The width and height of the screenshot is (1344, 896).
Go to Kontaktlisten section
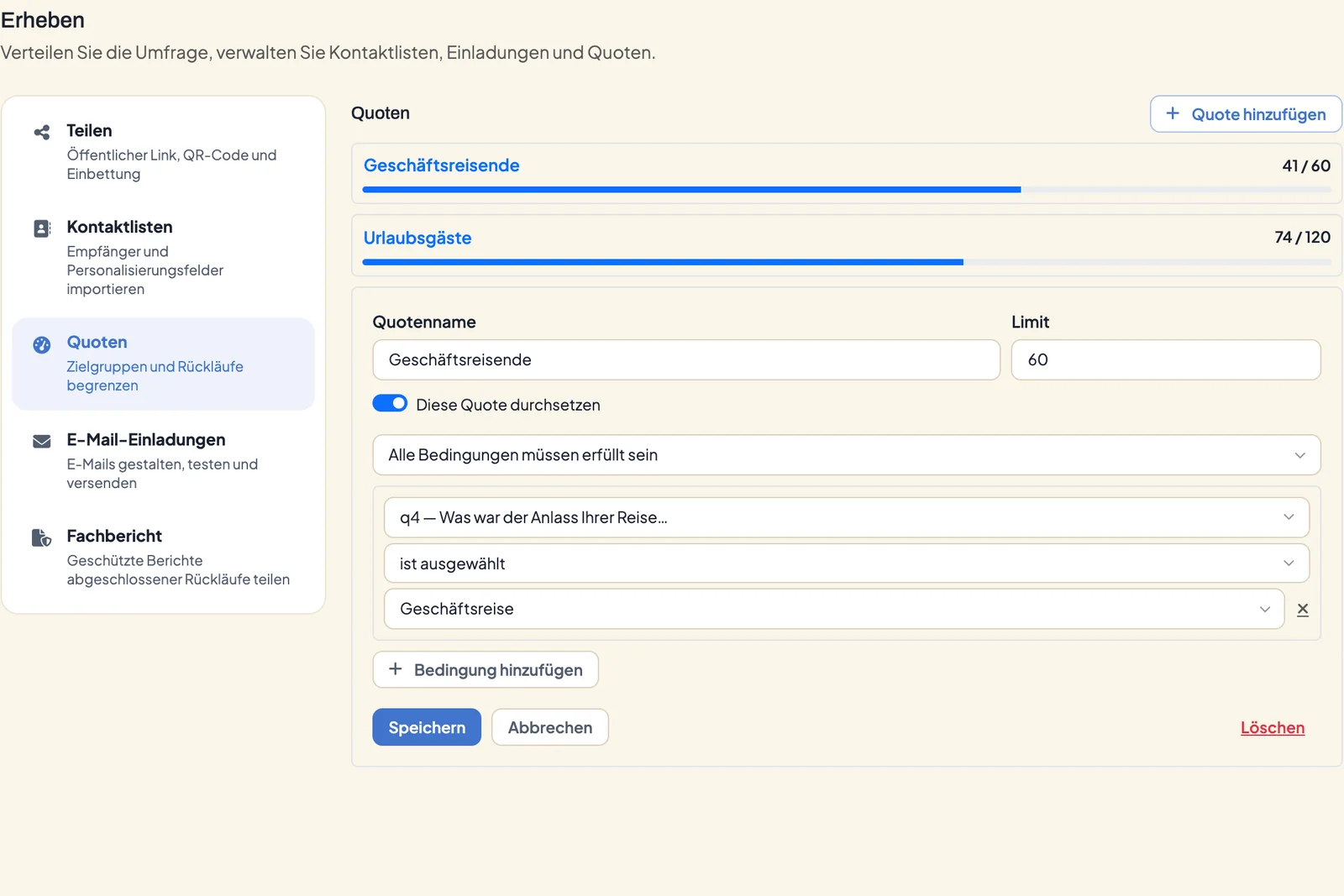[163, 257]
